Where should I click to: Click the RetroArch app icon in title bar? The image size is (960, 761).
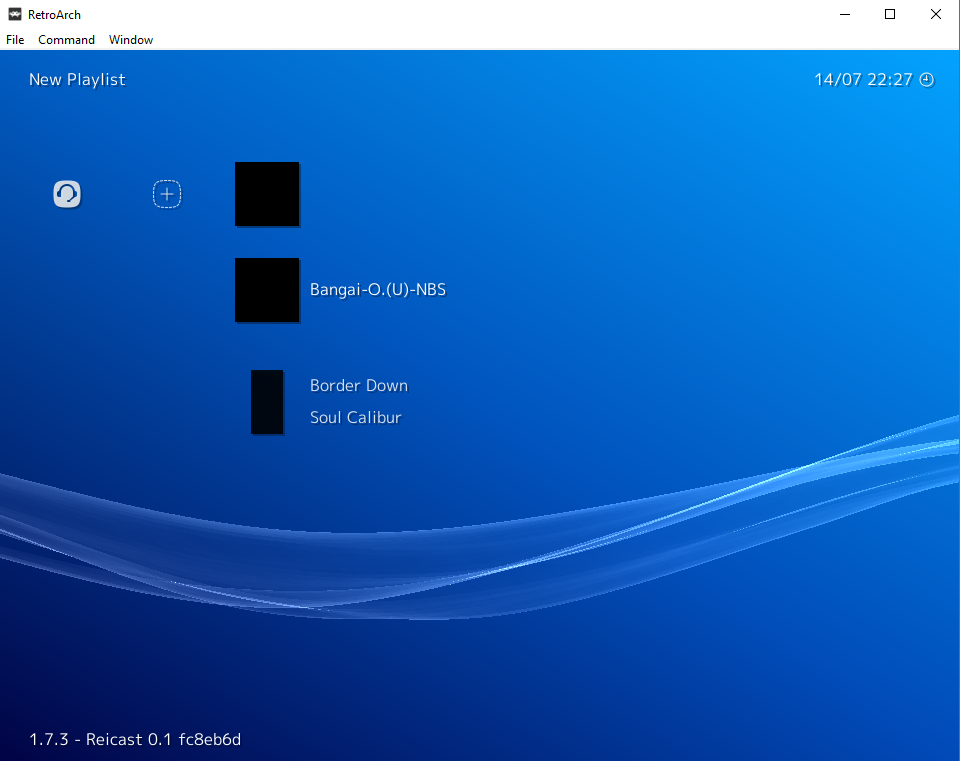pos(15,14)
